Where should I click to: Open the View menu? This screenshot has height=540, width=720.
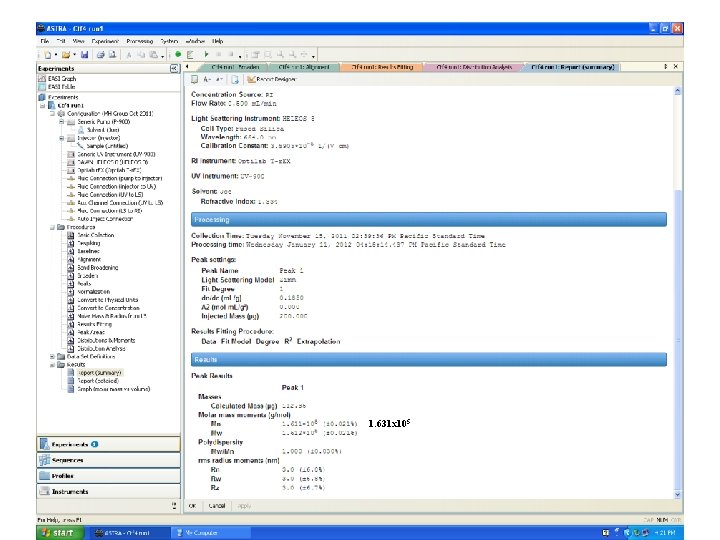tap(79, 41)
